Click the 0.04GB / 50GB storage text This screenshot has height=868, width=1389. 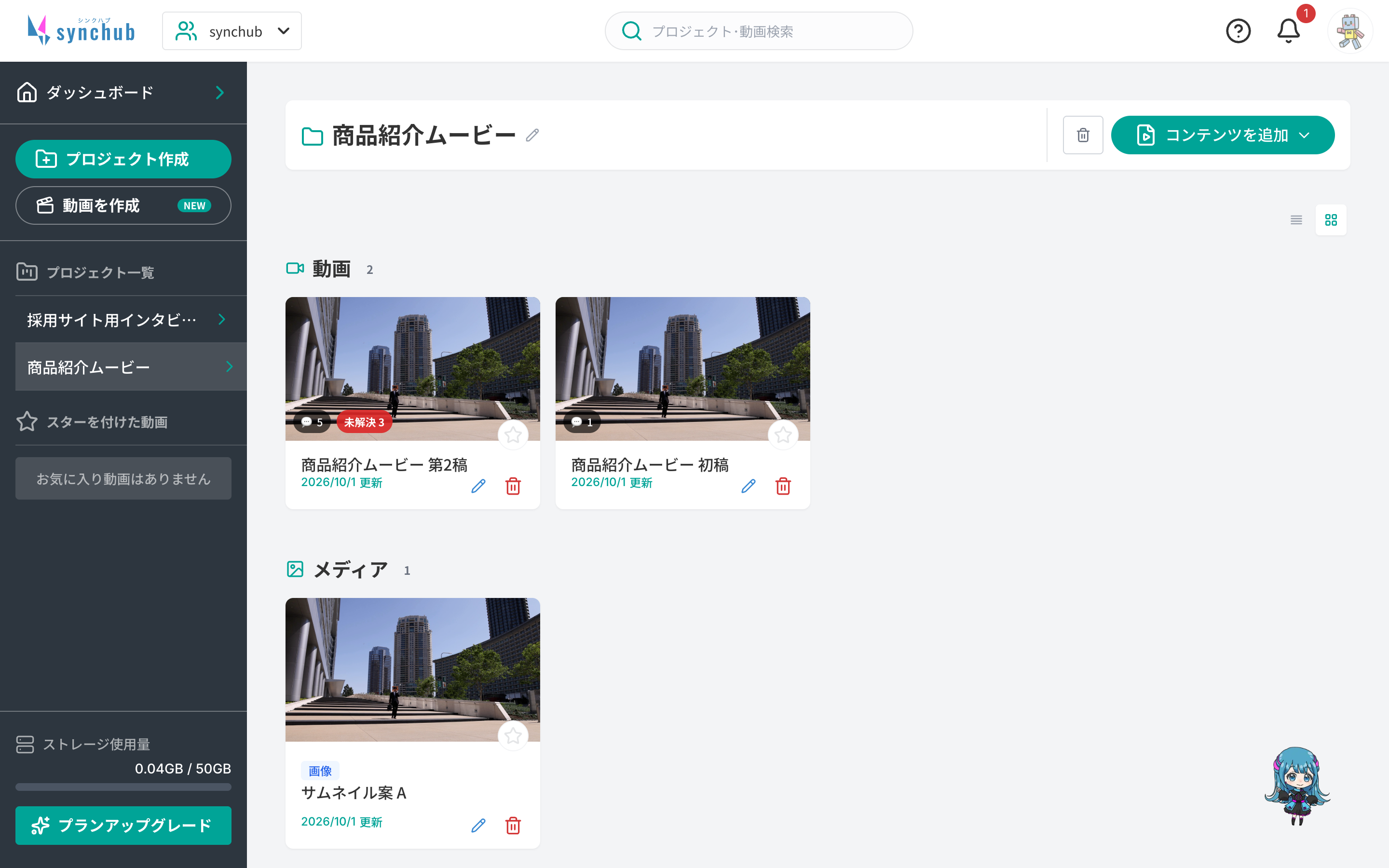(182, 769)
